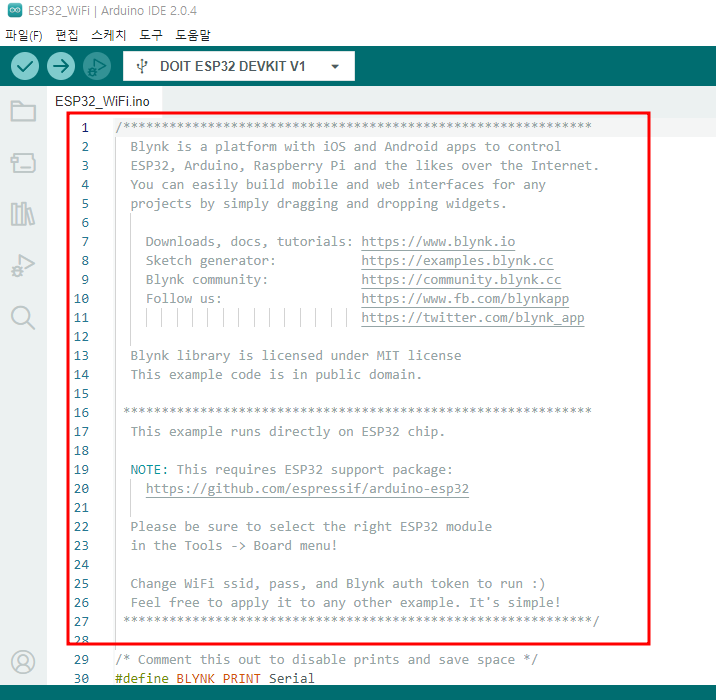Viewport: 716px width, 700px height.
Task: Click '#define' on line 30
Action: click(x=142, y=679)
